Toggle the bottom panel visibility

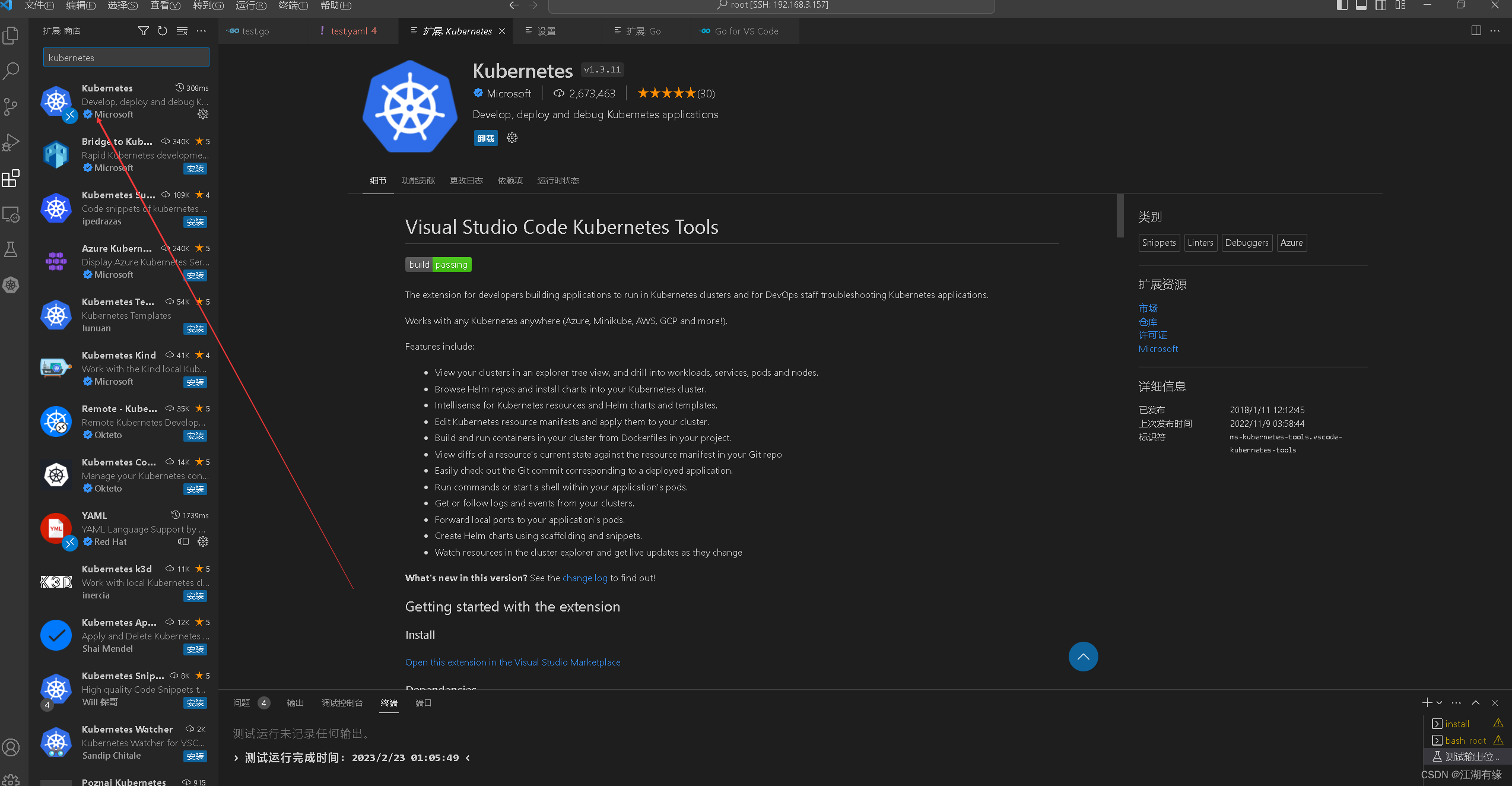[x=1361, y=5]
